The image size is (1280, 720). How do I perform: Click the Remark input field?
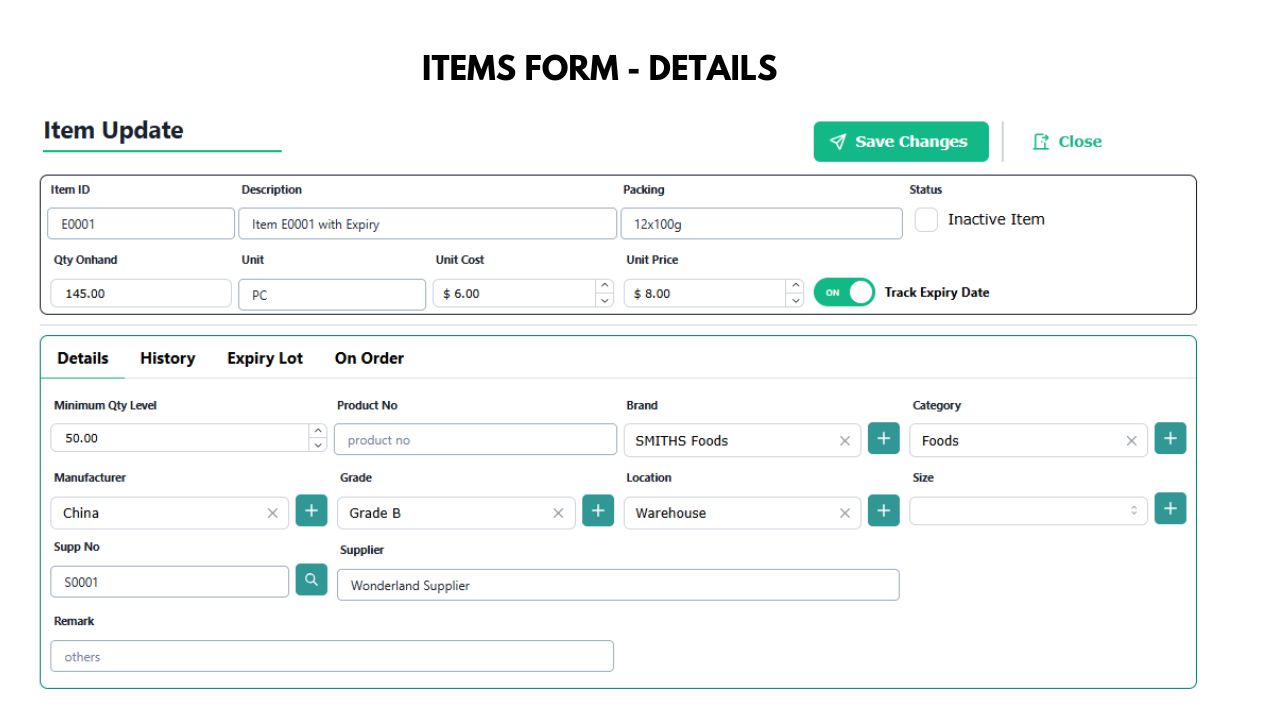click(x=332, y=656)
